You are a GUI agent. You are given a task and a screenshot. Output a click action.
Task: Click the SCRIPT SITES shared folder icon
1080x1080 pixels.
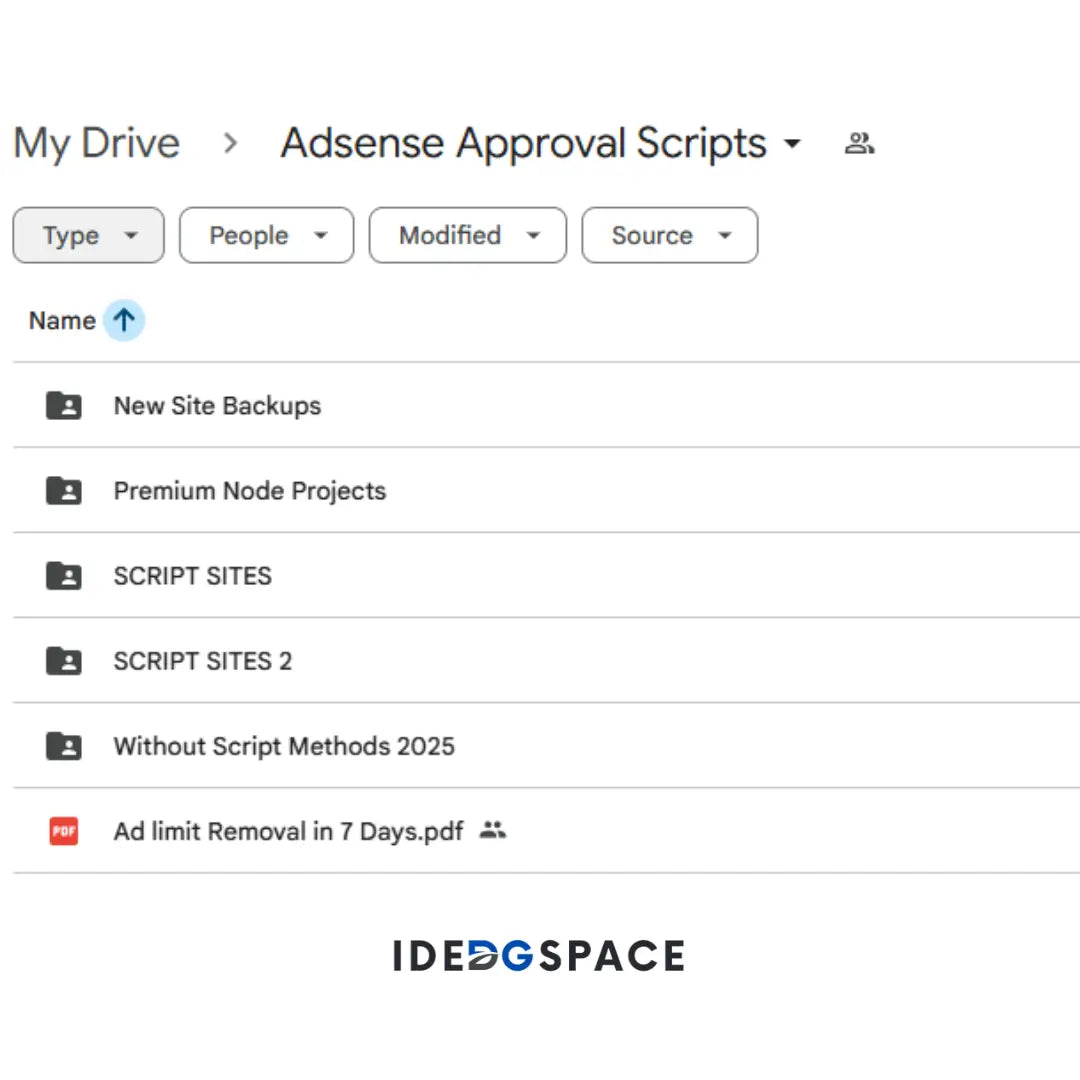64,575
